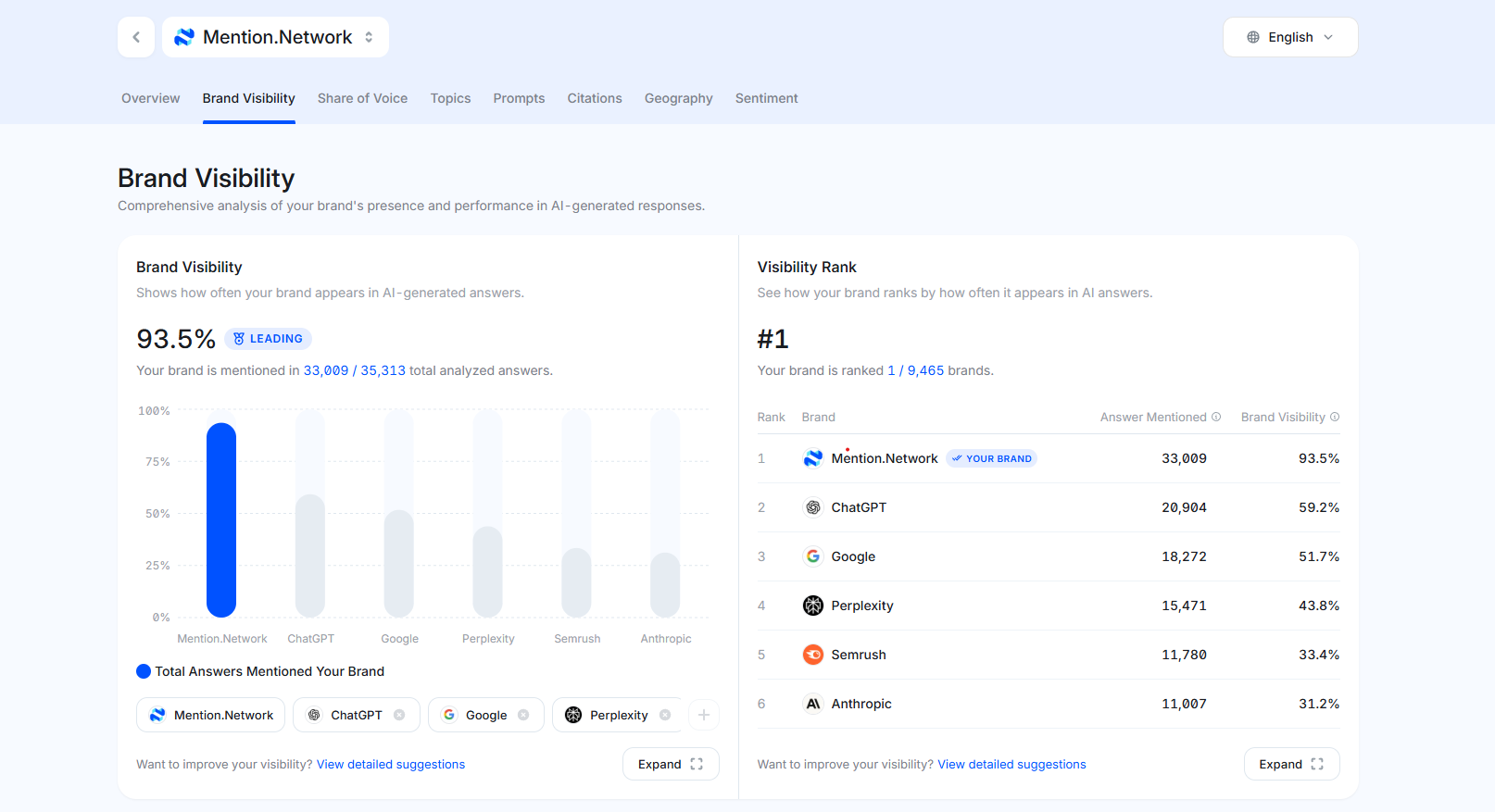
Task: Click the ChatGPT logo in rank table
Action: (812, 507)
